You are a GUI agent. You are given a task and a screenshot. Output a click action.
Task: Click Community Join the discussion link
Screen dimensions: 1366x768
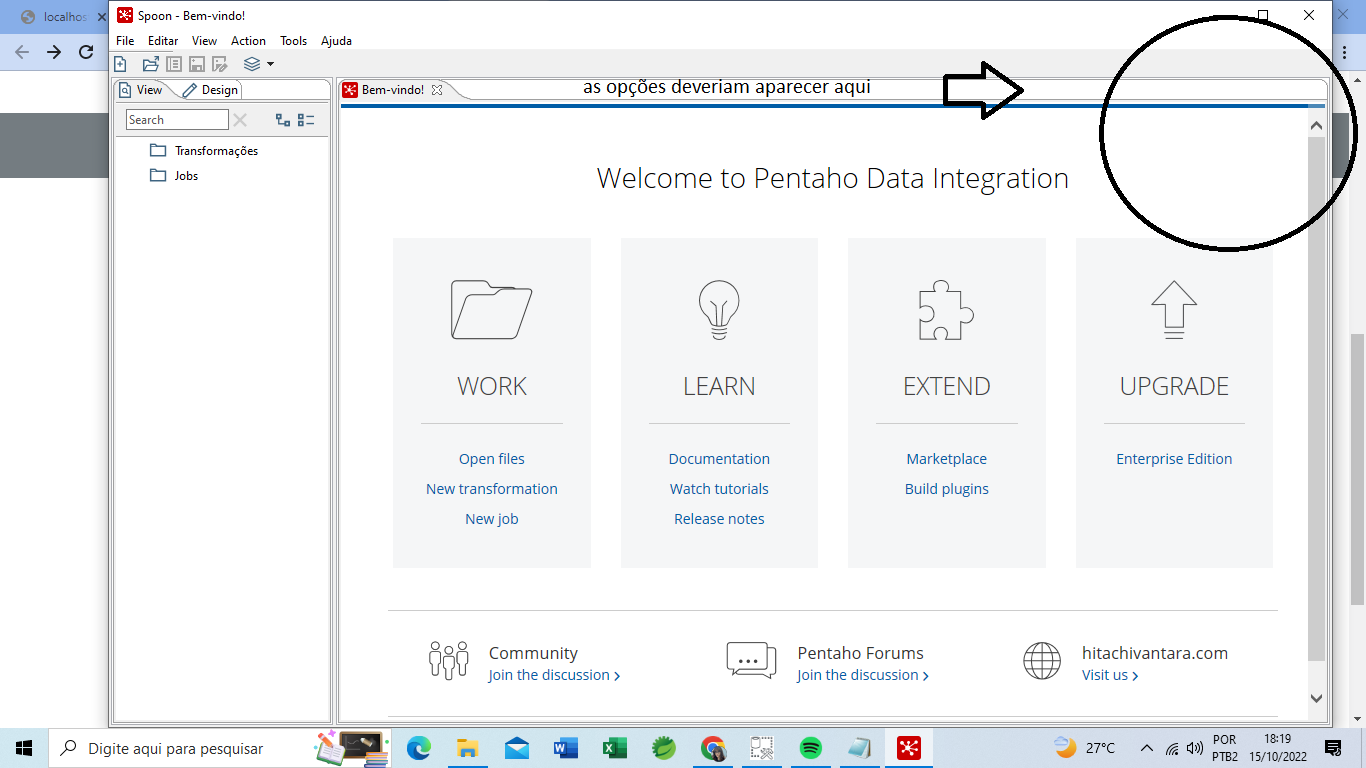(x=554, y=675)
